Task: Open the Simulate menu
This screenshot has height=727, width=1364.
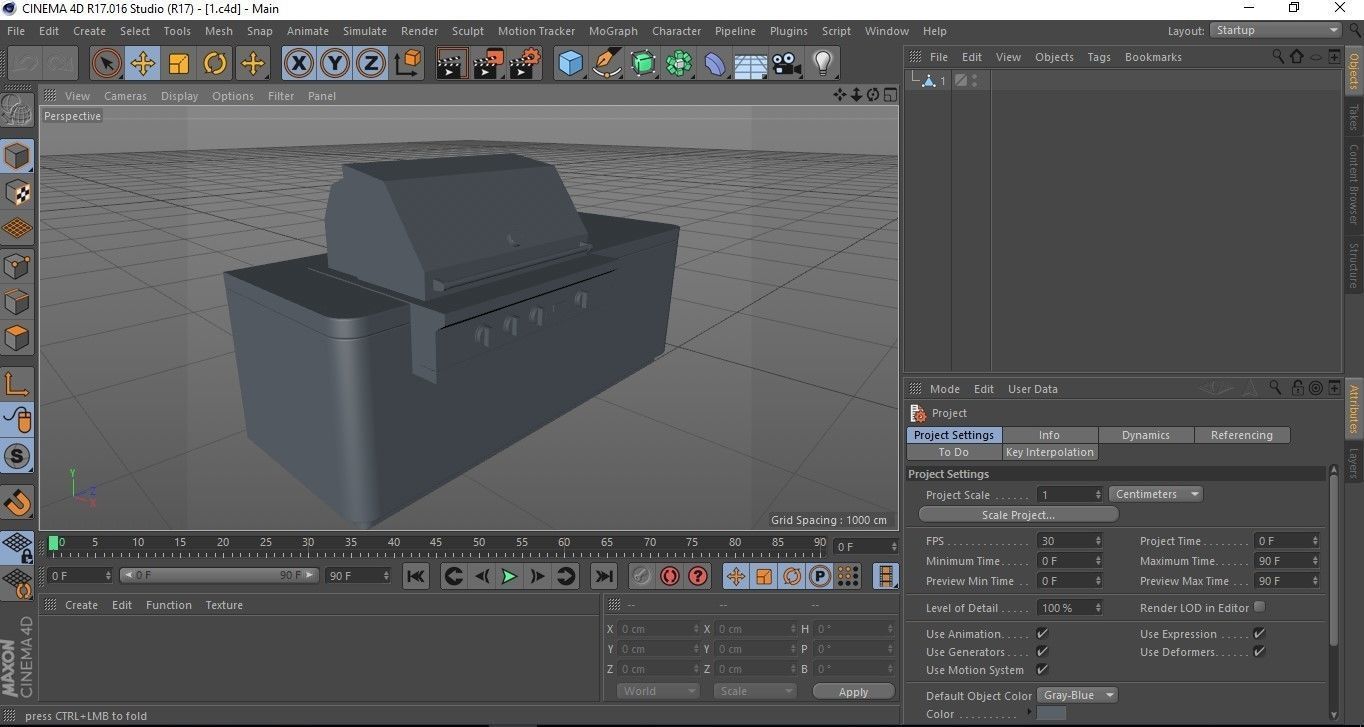Action: [365, 31]
